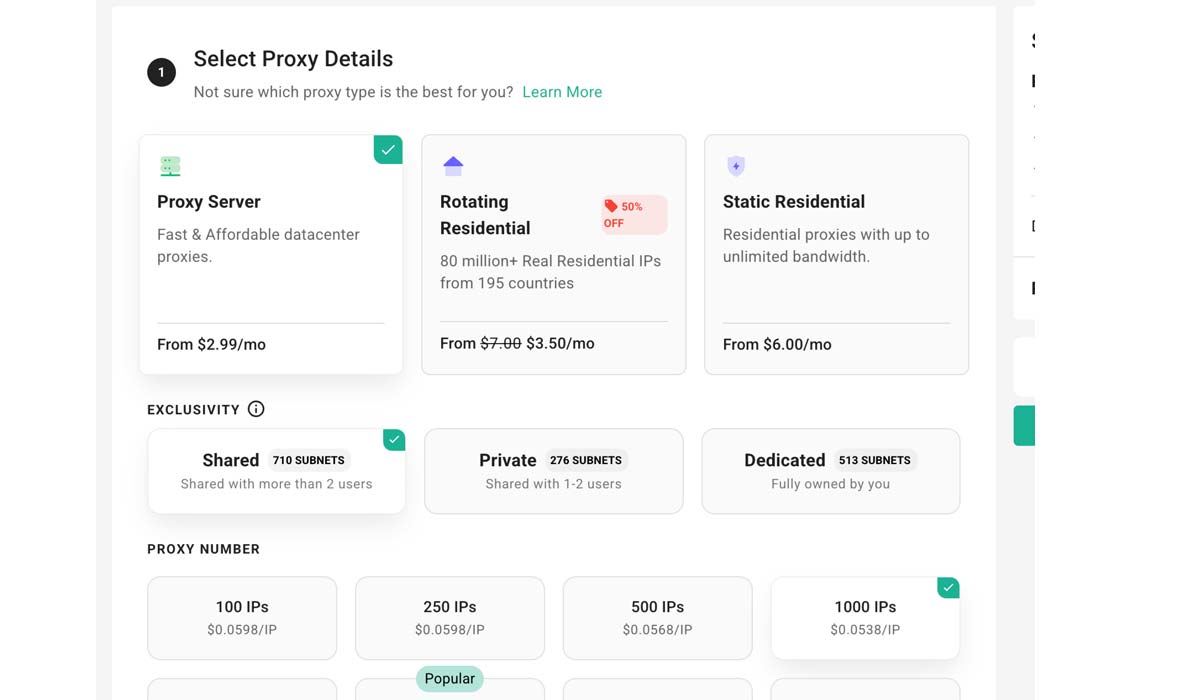This screenshot has height=700, width=1200.
Task: Click the checkmark on Proxy Server card
Action: coord(388,150)
